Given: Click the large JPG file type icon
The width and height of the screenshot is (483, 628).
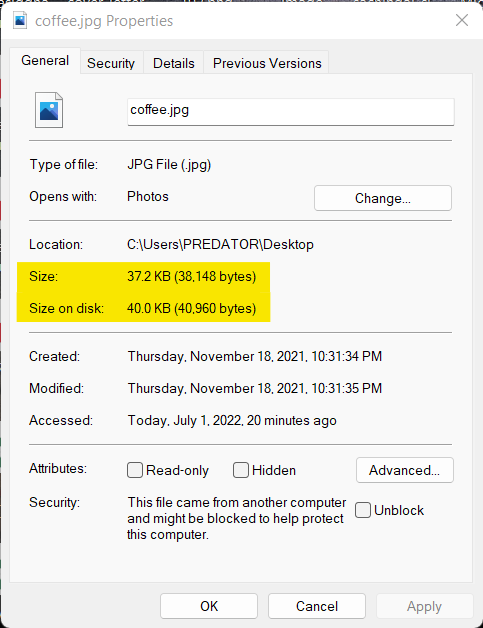Looking at the screenshot, I should coord(49,110).
